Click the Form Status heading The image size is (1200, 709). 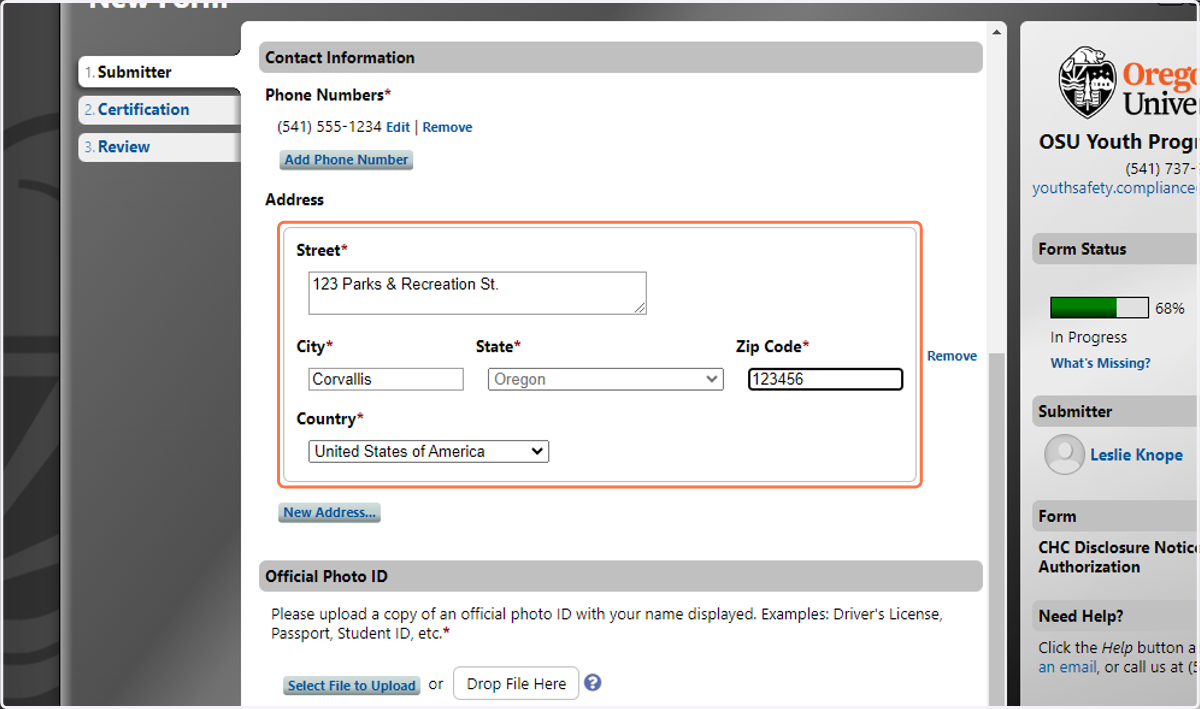coord(1082,249)
